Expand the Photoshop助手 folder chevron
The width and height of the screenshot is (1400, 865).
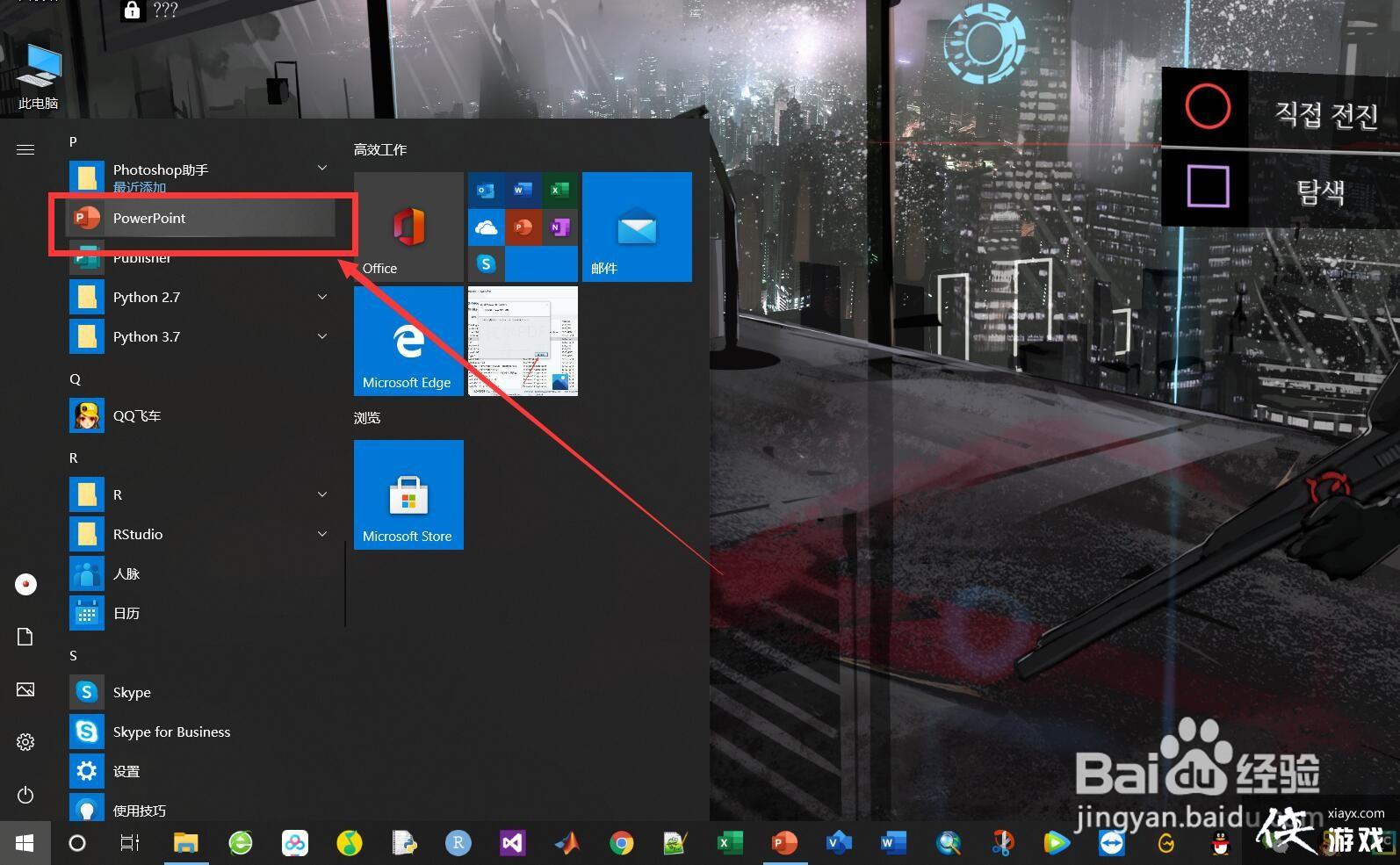click(322, 168)
